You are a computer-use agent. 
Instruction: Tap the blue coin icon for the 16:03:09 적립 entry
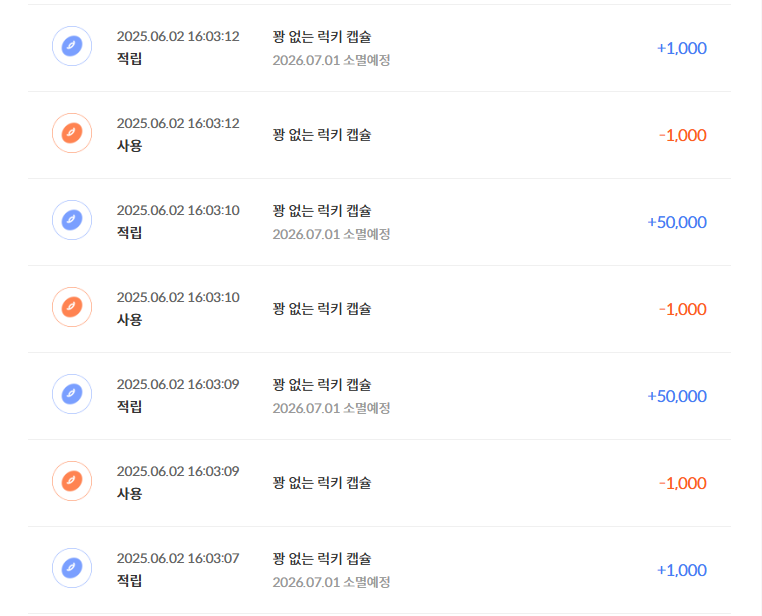coord(72,394)
